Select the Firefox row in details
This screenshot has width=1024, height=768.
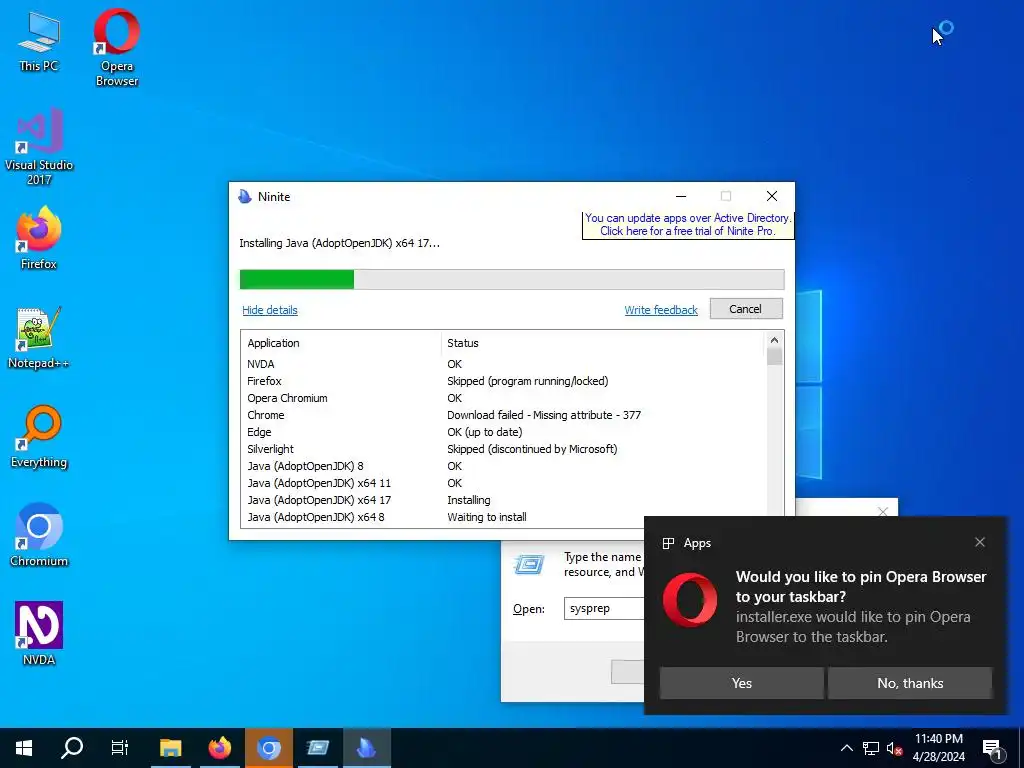tap(503, 381)
